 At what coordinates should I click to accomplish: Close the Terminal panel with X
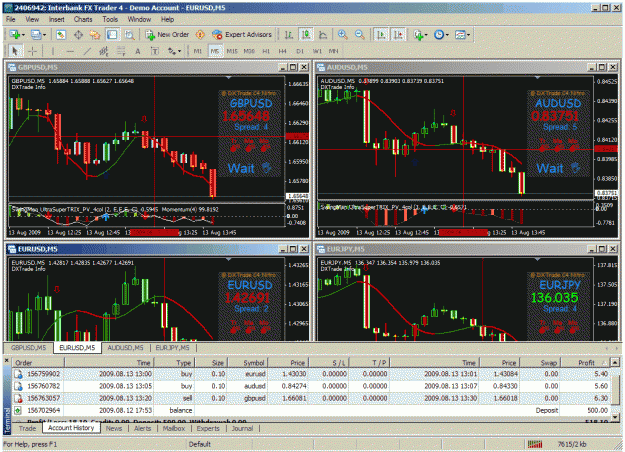tap(7, 361)
